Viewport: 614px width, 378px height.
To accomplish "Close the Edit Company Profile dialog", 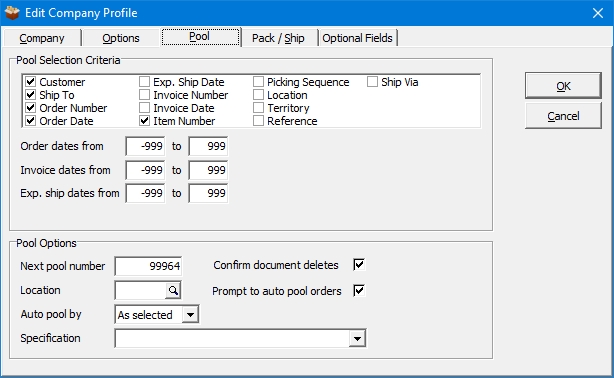I will click(x=598, y=13).
